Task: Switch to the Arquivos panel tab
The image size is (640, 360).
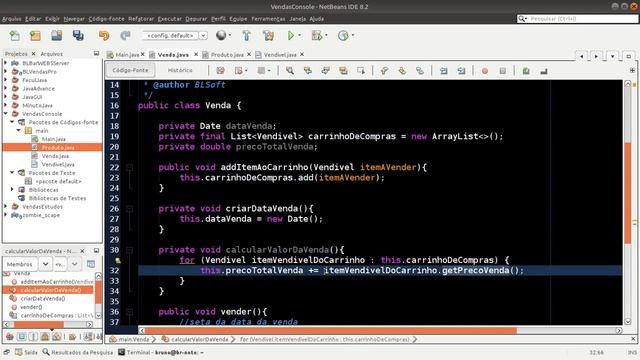Action: pos(51,54)
